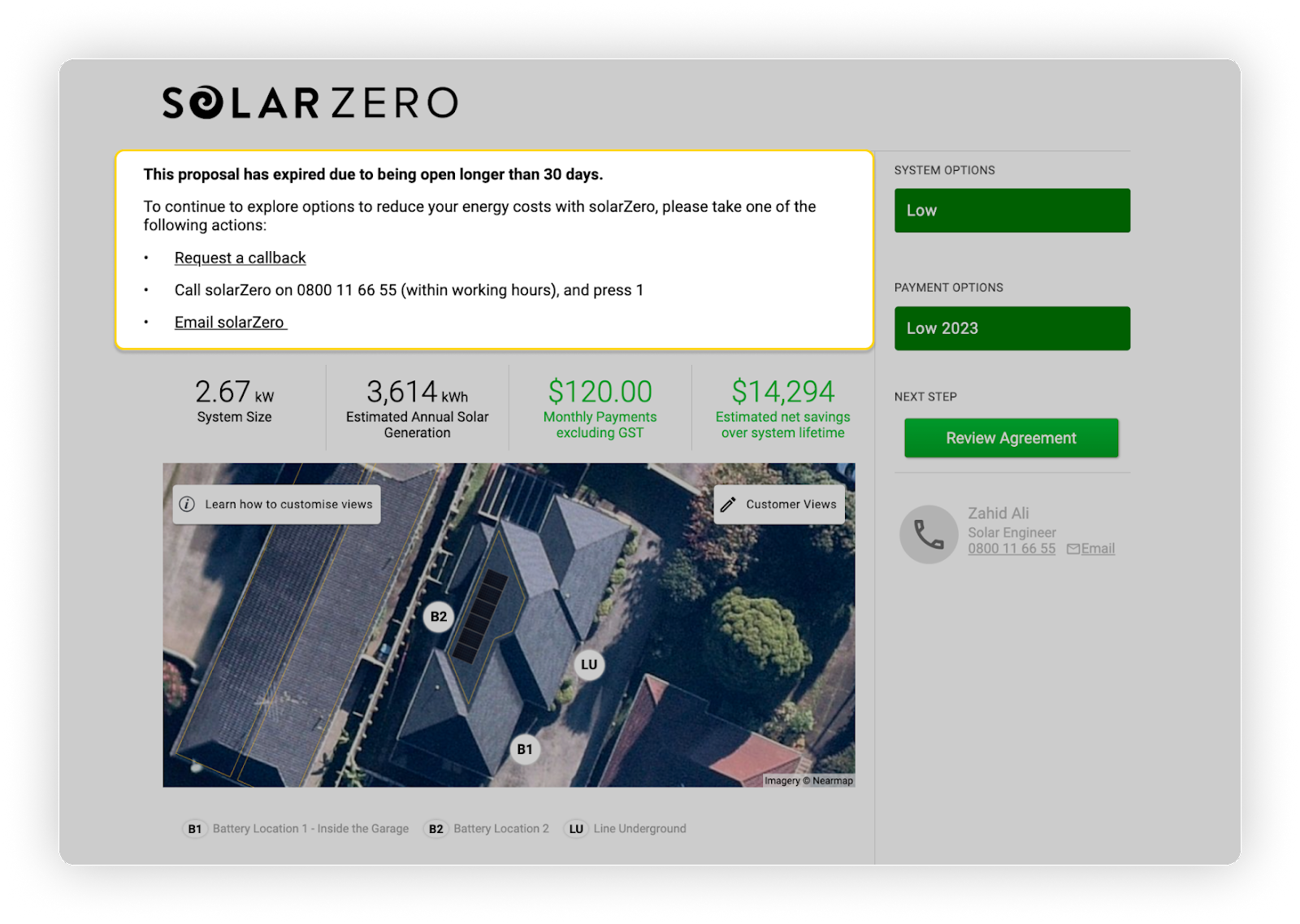Click the envelope icon next to Email

(x=1073, y=549)
